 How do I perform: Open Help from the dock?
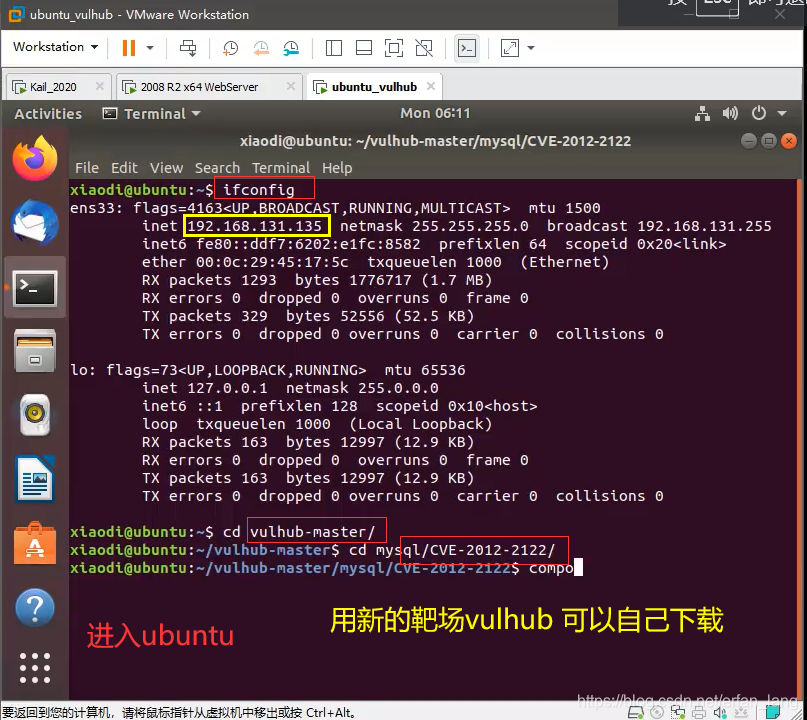click(x=35, y=608)
